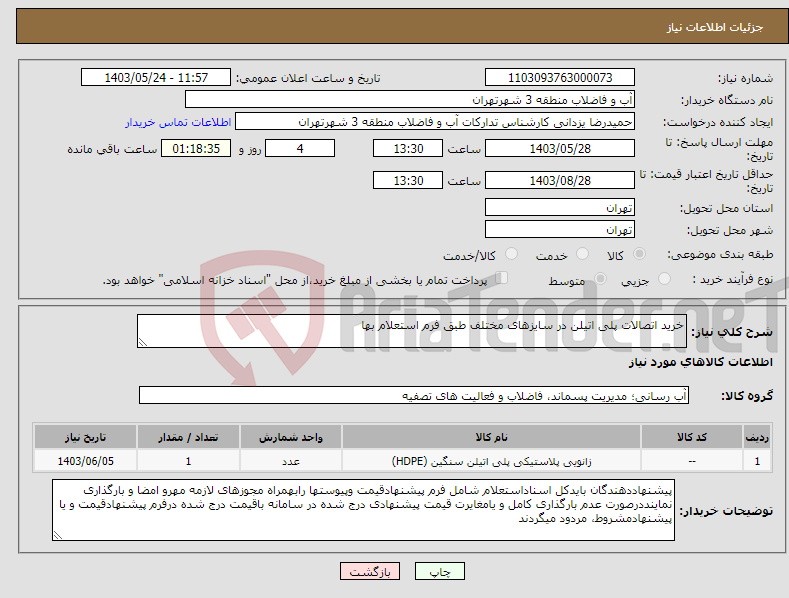The width and height of the screenshot is (789, 598).
Task: Click the شرح کلی نیاز text area
Action: tap(412, 331)
